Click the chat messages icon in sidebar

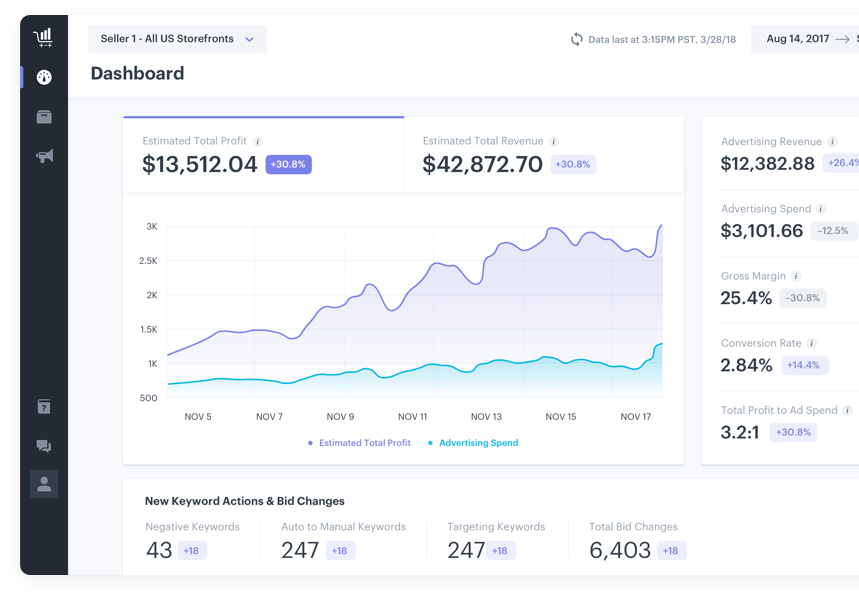43,446
